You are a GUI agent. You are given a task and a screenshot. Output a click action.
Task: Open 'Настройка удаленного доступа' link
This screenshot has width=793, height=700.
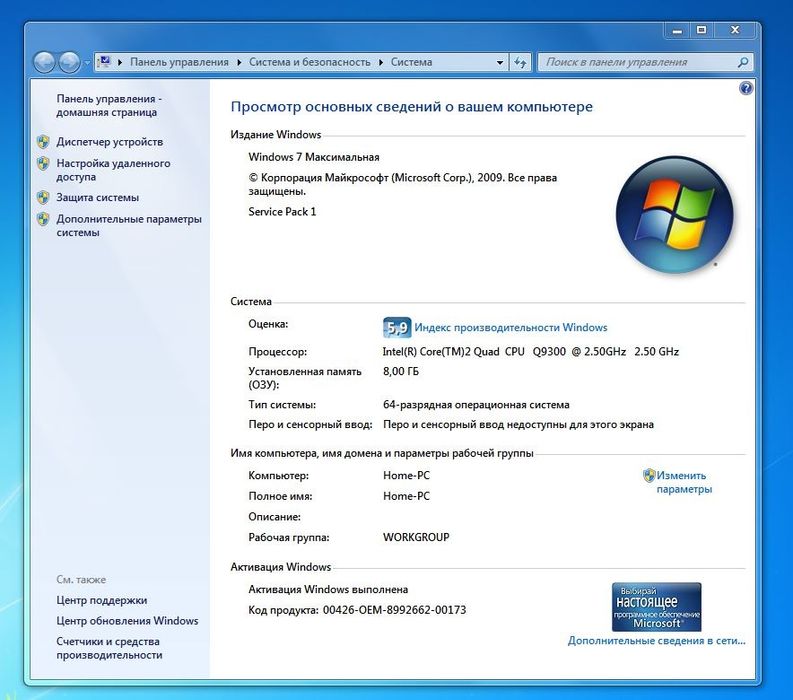(113, 170)
